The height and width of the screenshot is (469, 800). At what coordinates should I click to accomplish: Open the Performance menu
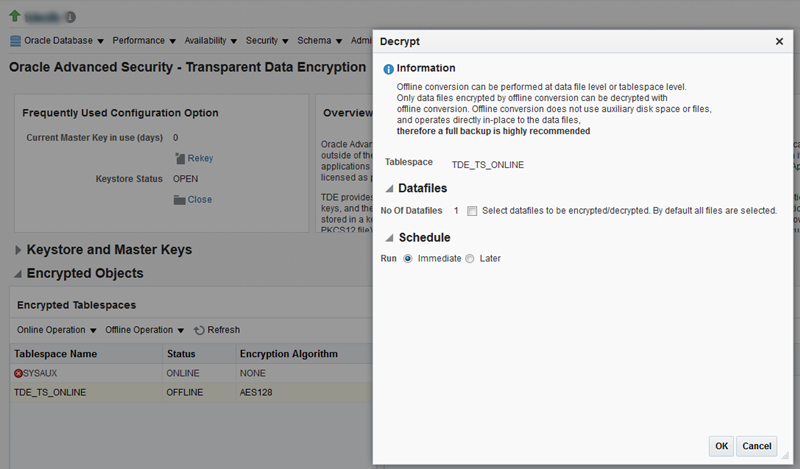(144, 41)
